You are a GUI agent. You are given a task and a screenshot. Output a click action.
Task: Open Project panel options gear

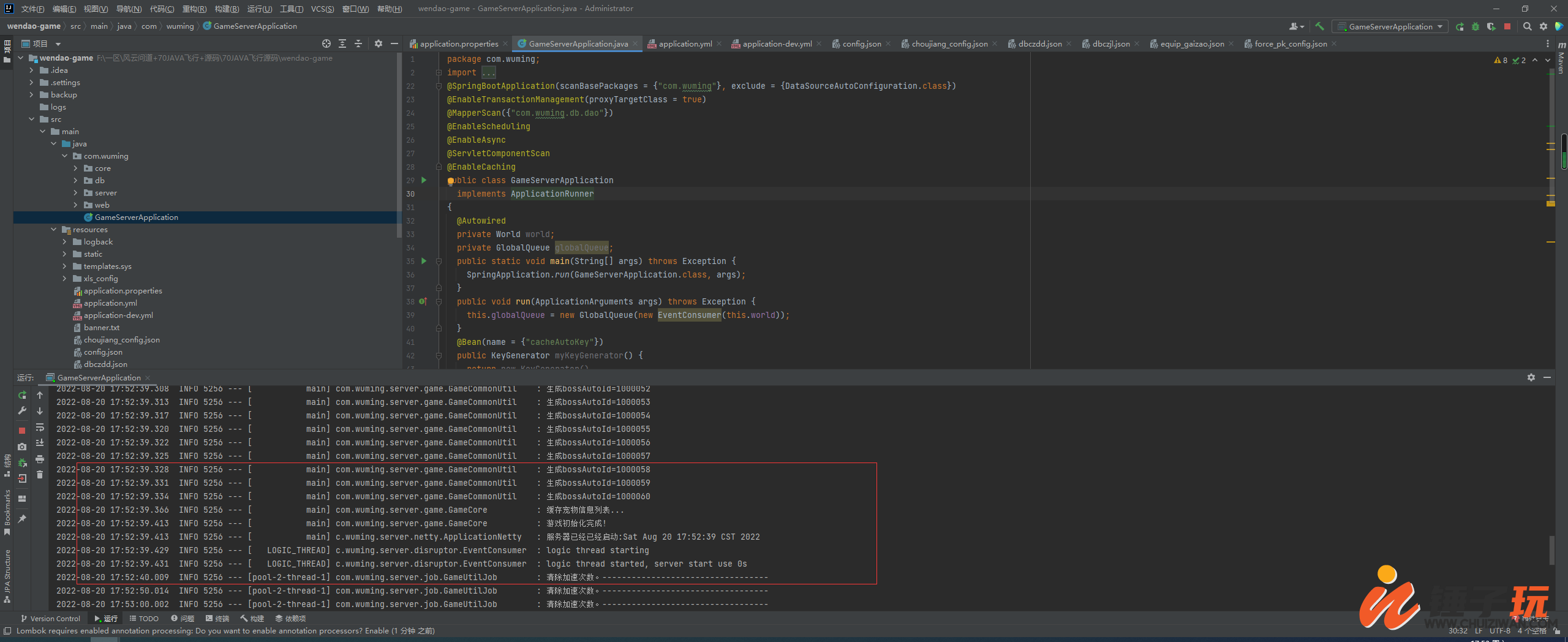(379, 43)
